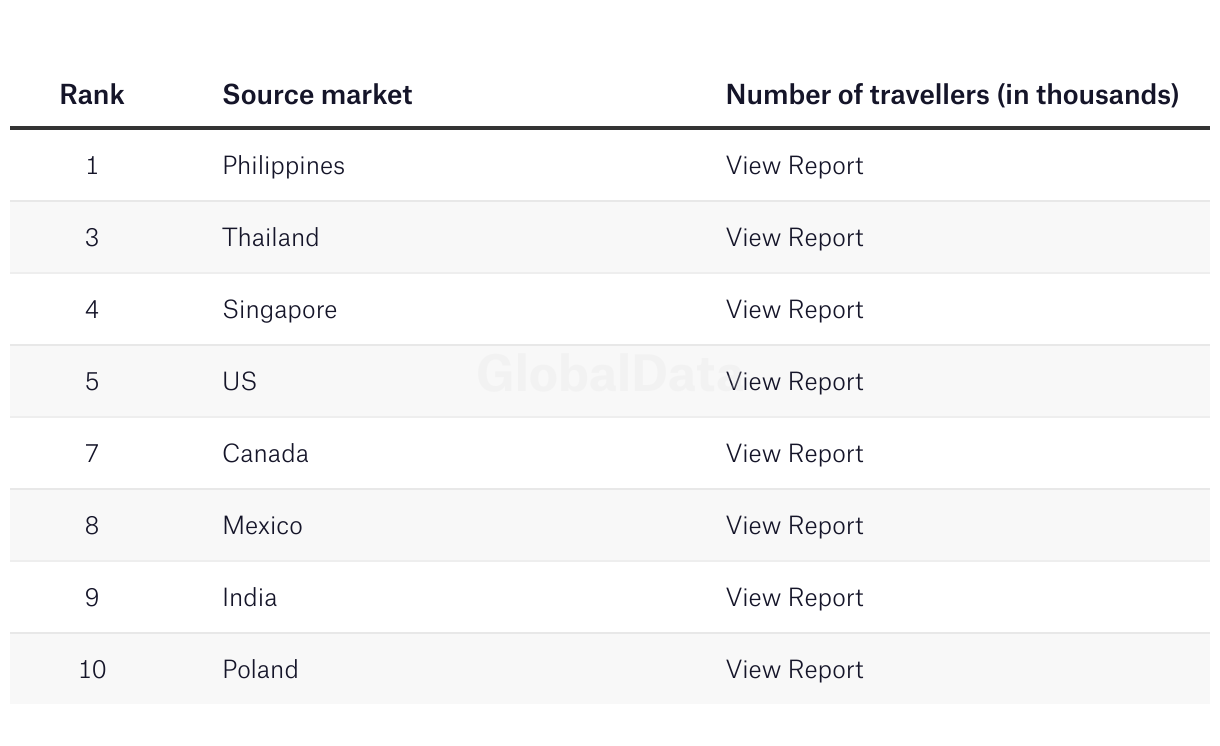This screenshot has width=1220, height=746.
Task: Click the Source market column header
Action: [317, 95]
